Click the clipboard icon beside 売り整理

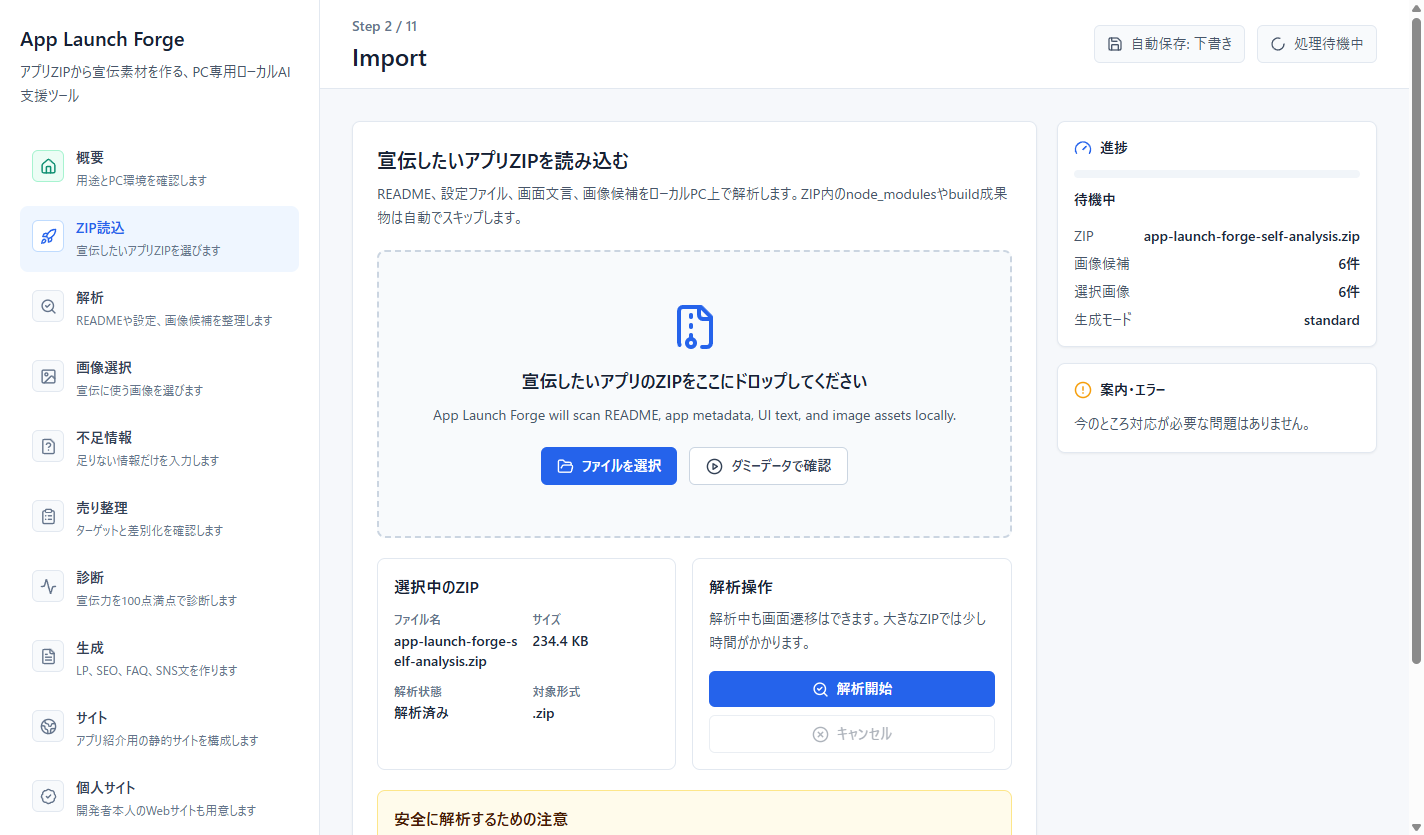(48, 516)
